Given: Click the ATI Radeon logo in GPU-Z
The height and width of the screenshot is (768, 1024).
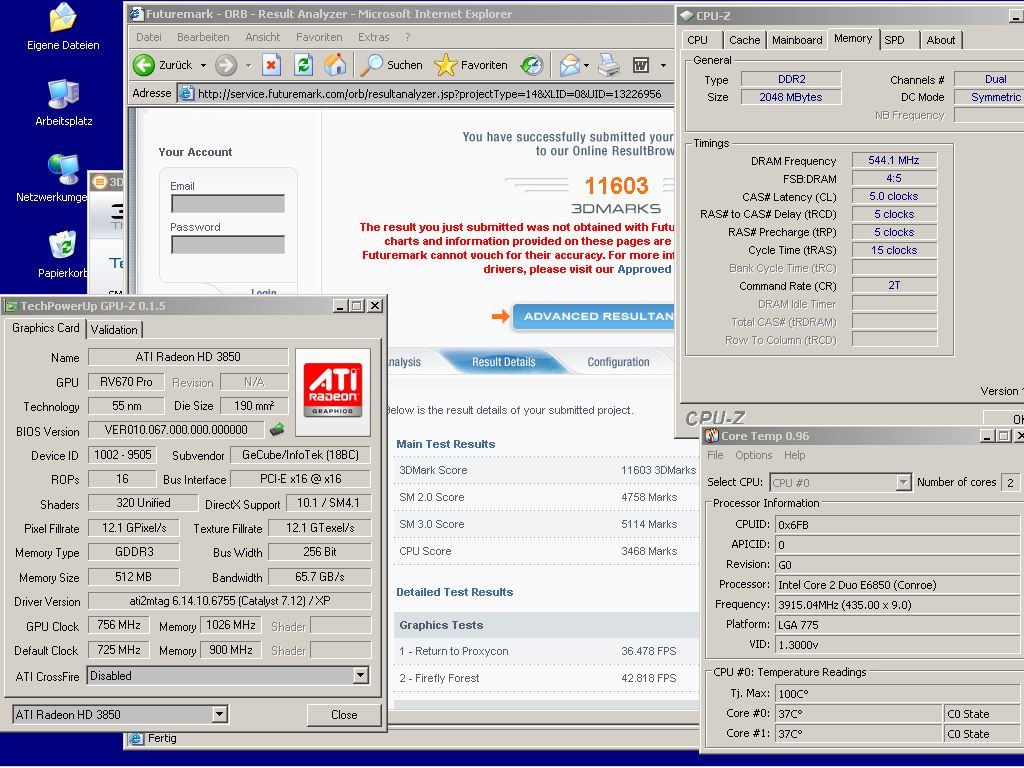Looking at the screenshot, I should [x=332, y=392].
